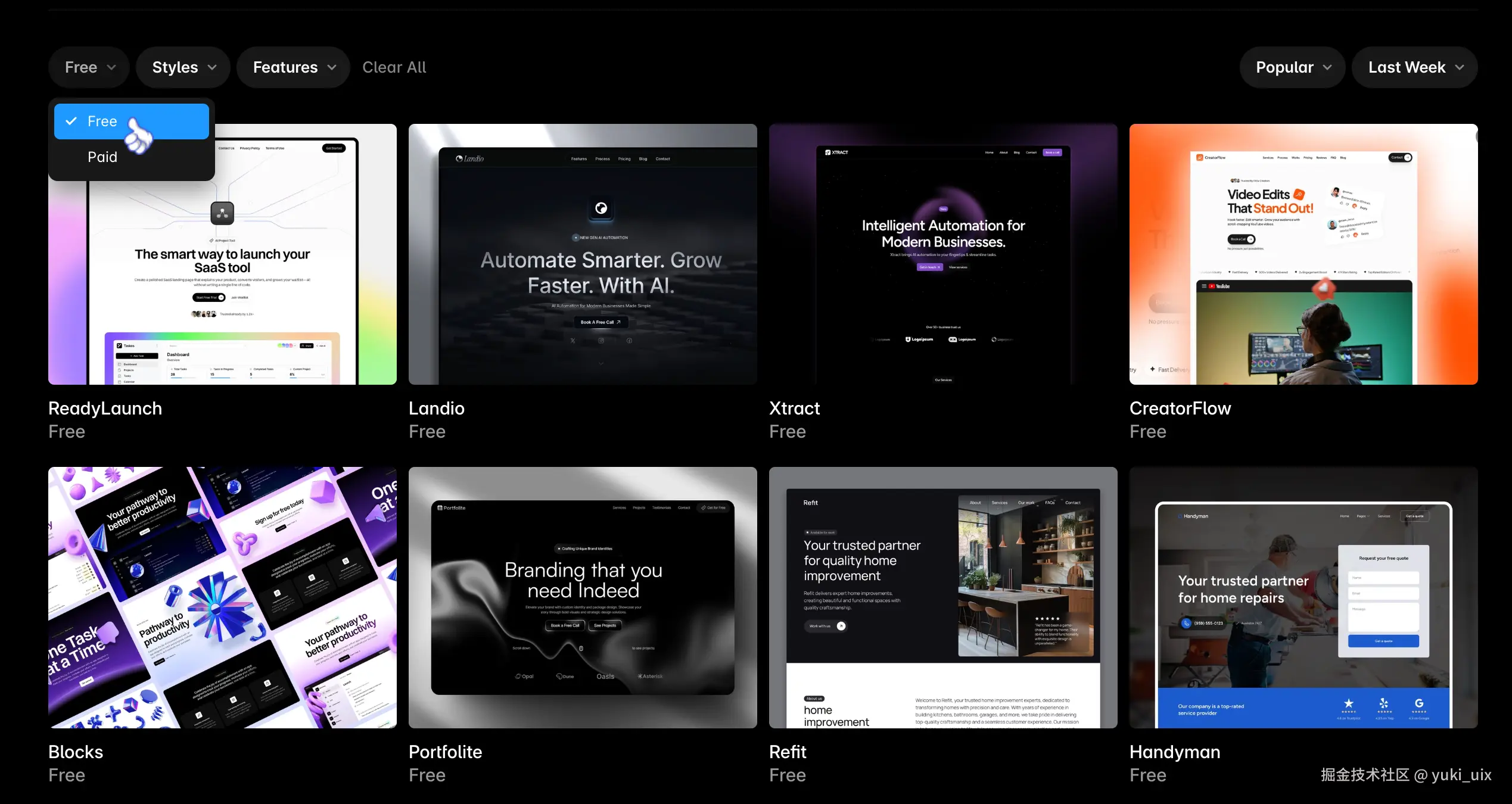Click the ReadyLaunch title link

(x=105, y=409)
